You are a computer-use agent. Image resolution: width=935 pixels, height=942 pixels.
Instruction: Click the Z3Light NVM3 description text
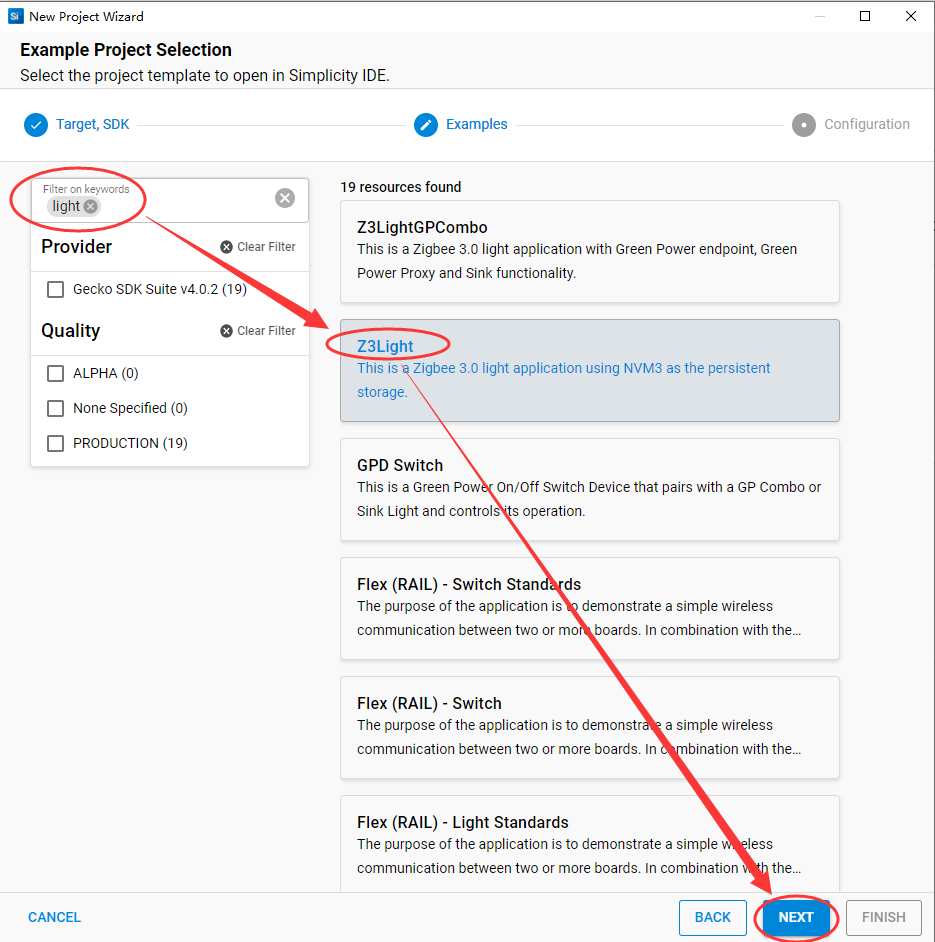click(x=564, y=380)
